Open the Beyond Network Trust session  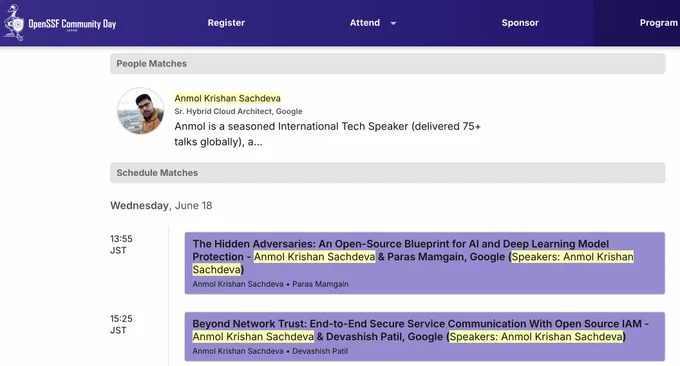coord(425,337)
